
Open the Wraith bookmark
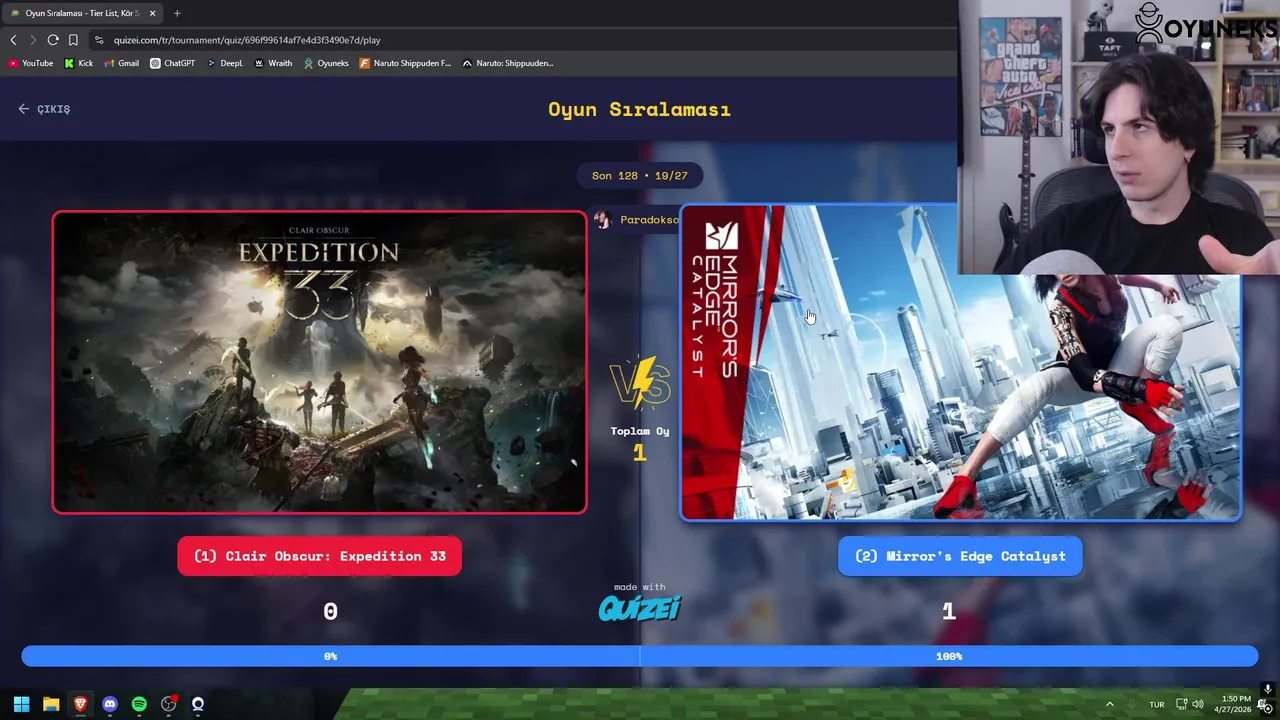click(x=273, y=63)
